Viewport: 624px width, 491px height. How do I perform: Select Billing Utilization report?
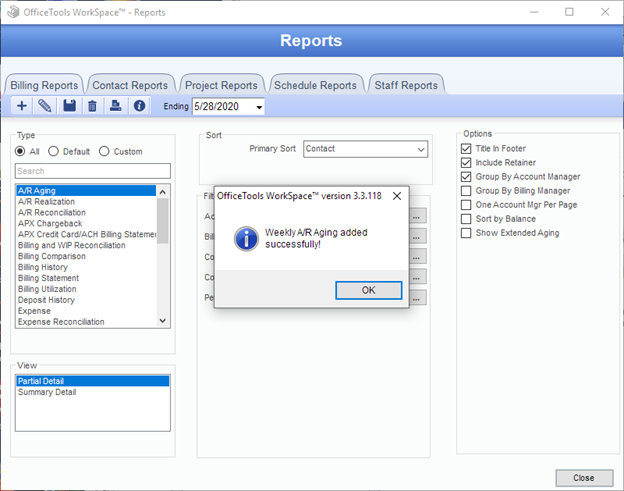pos(86,289)
